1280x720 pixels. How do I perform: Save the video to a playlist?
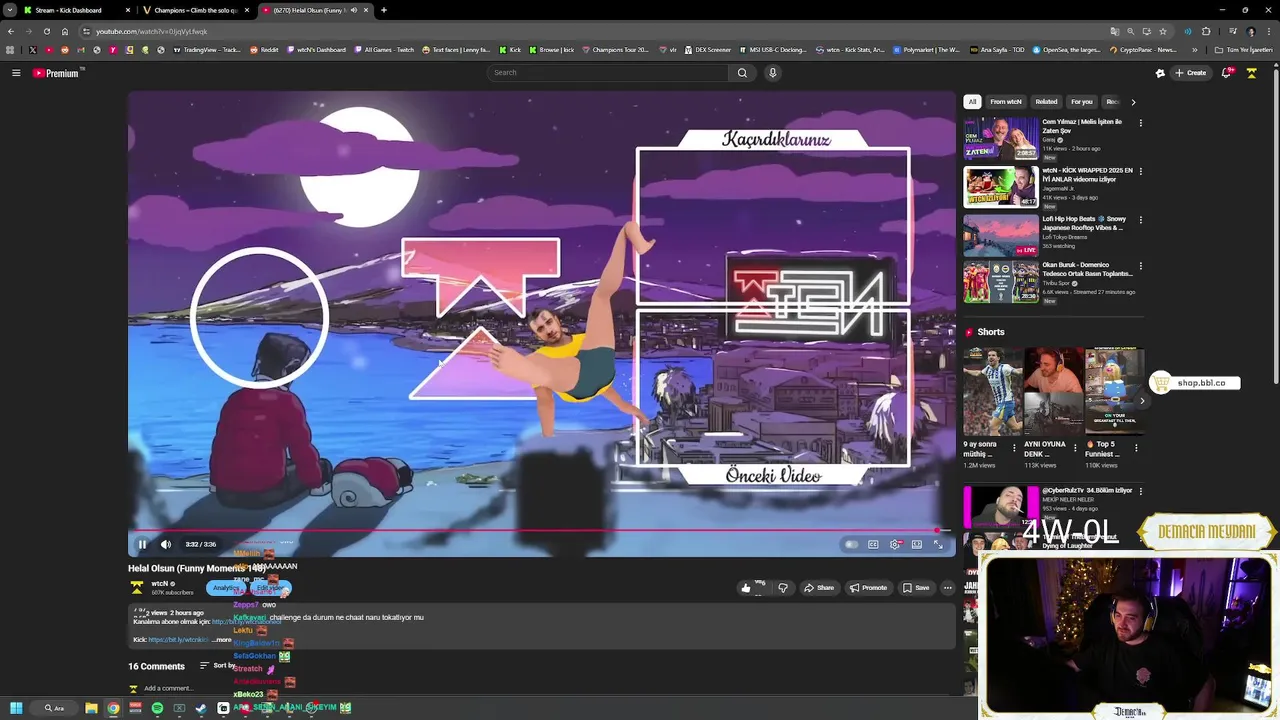coord(916,587)
